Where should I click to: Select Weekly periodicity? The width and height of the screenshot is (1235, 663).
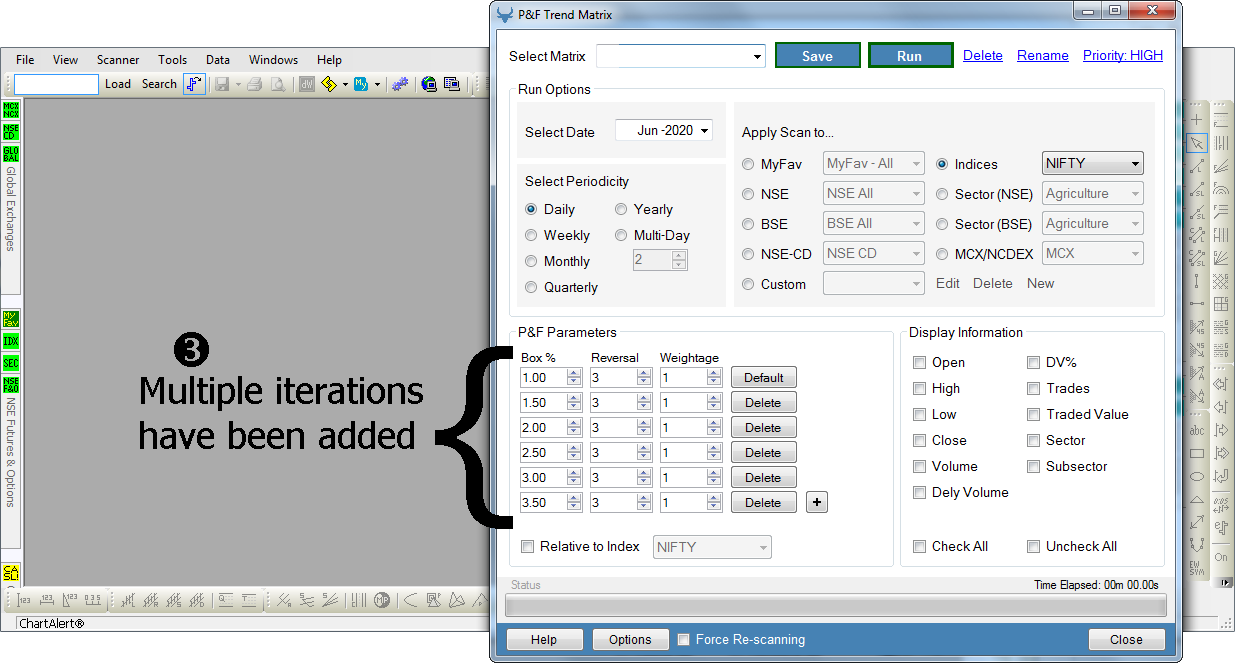532,236
